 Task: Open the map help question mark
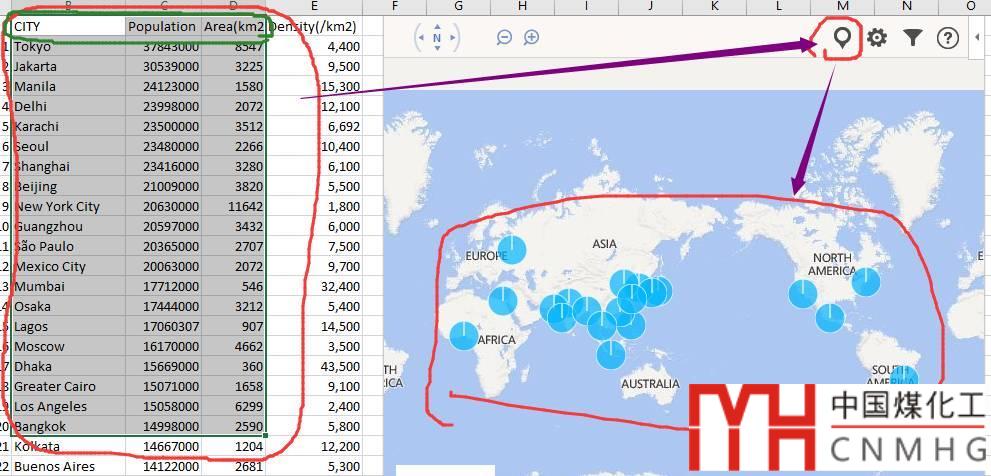click(x=947, y=38)
